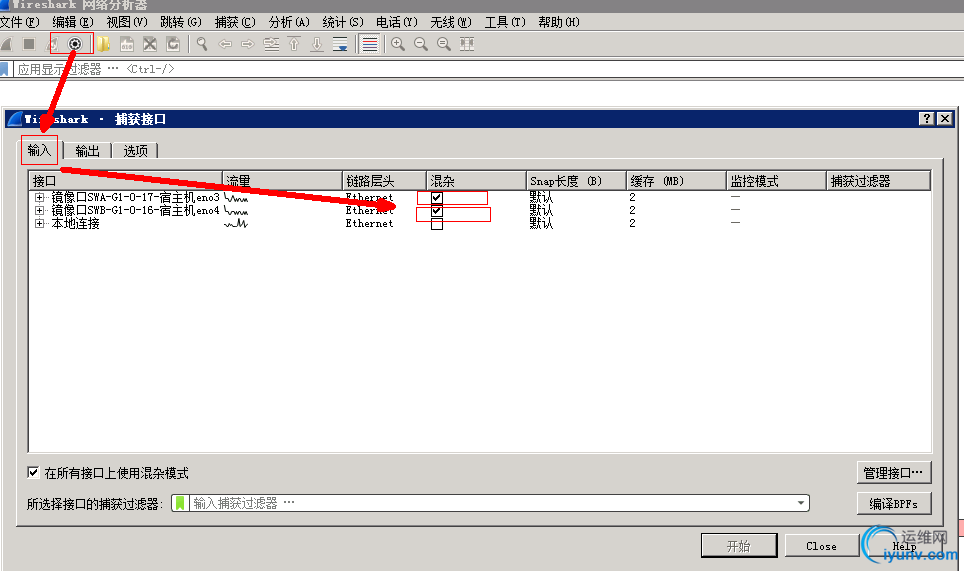964x571 pixels.
Task: Click inside the 输入捕获过滤器 input field
Action: [x=490, y=503]
